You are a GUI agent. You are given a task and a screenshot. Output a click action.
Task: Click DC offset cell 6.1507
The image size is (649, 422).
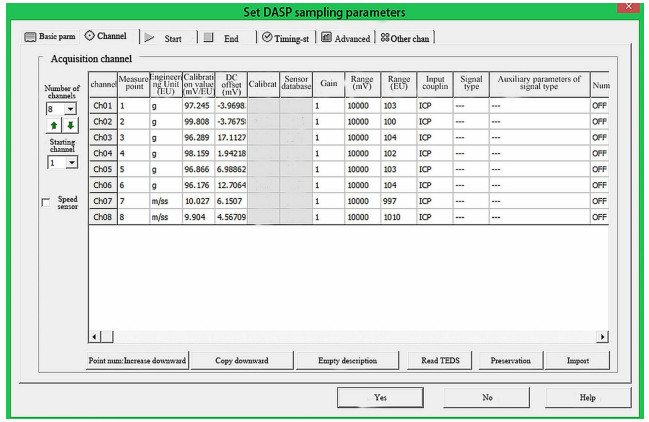click(231, 201)
